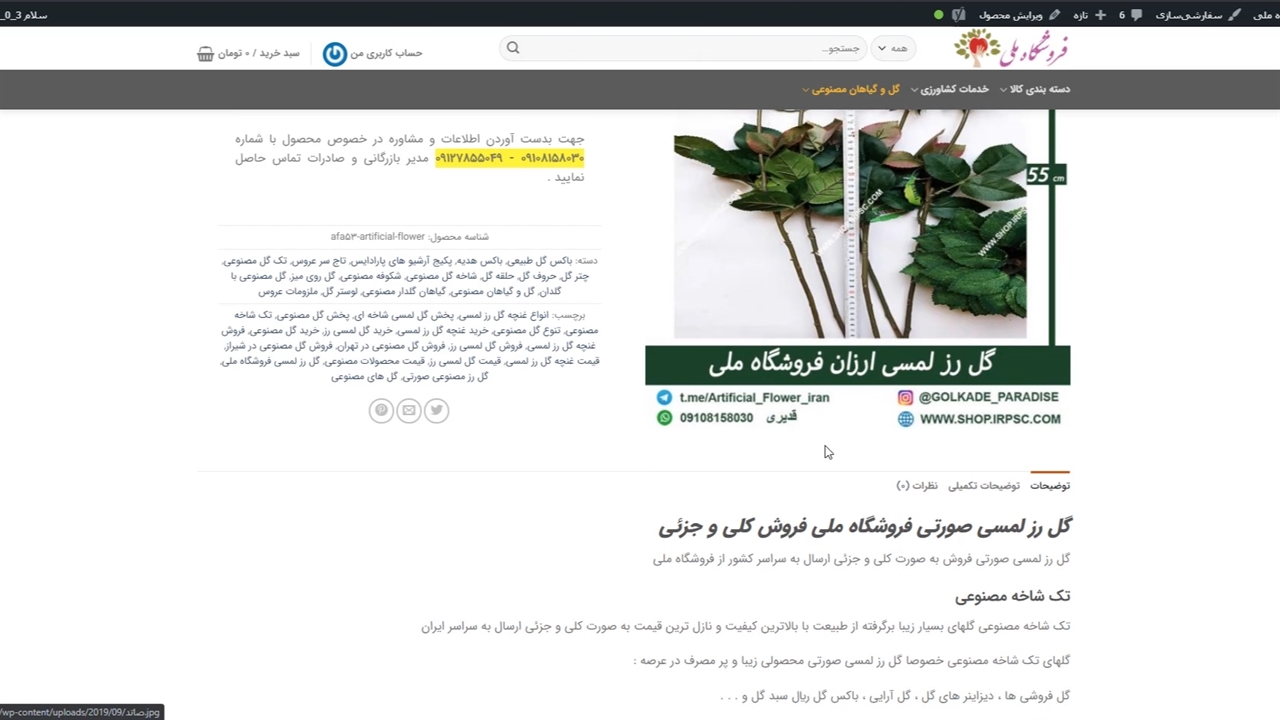Click the search magnifier icon
The height and width of the screenshot is (720, 1280).
pos(513,48)
